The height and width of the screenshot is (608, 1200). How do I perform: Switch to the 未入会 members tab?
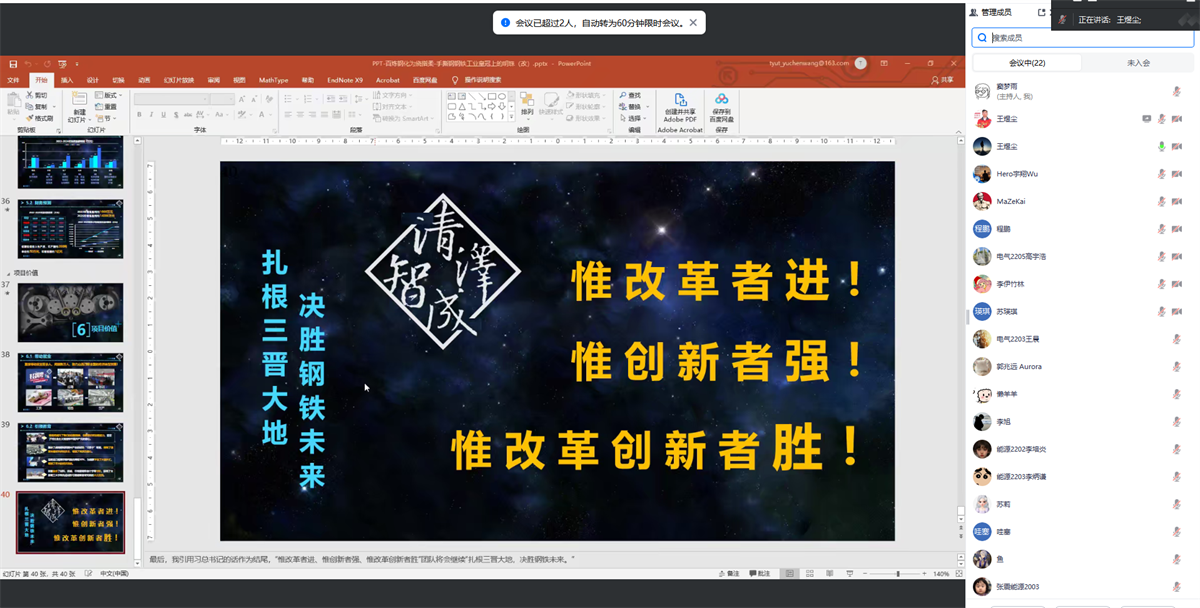pos(1138,62)
